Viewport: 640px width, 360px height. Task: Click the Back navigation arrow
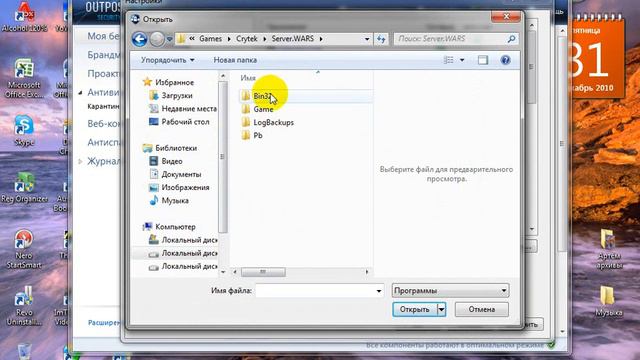(140, 39)
